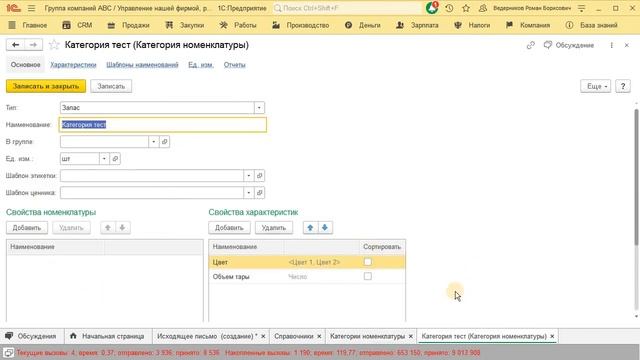The image size is (640, 360).
Task: Open history clock icon
Action: click(449, 8)
